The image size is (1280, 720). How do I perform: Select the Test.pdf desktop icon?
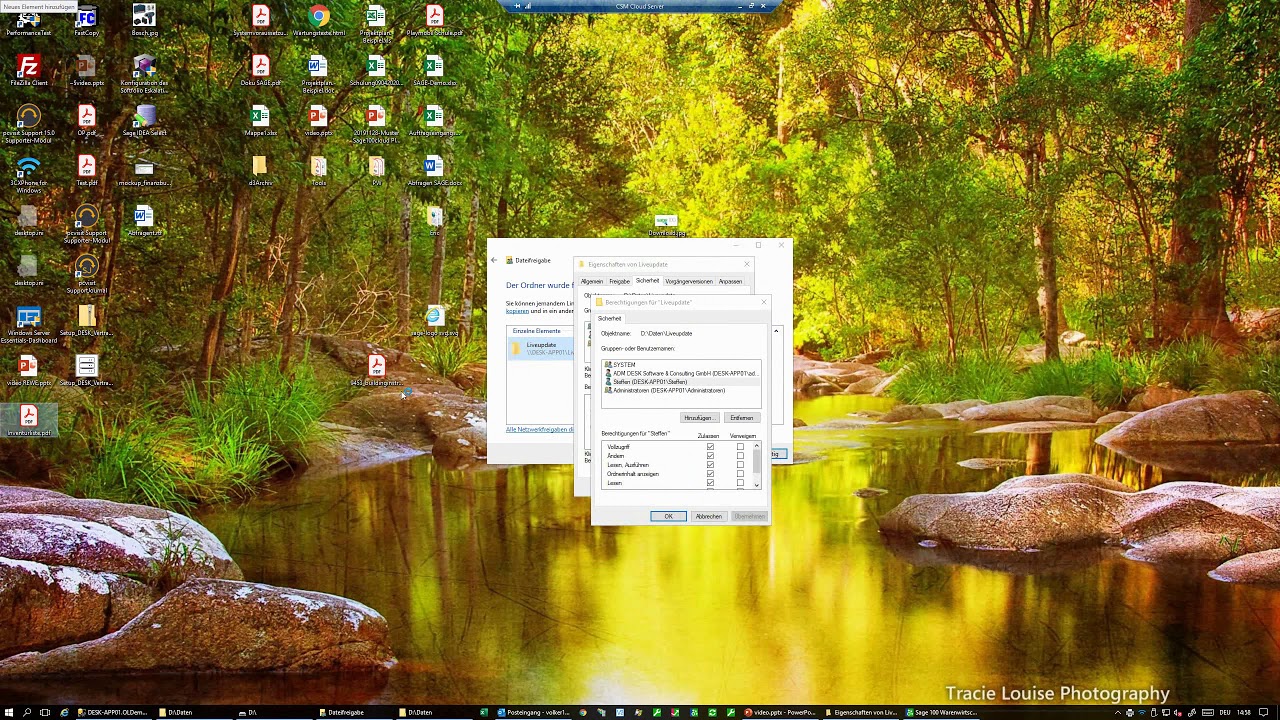pyautogui.click(x=87, y=171)
